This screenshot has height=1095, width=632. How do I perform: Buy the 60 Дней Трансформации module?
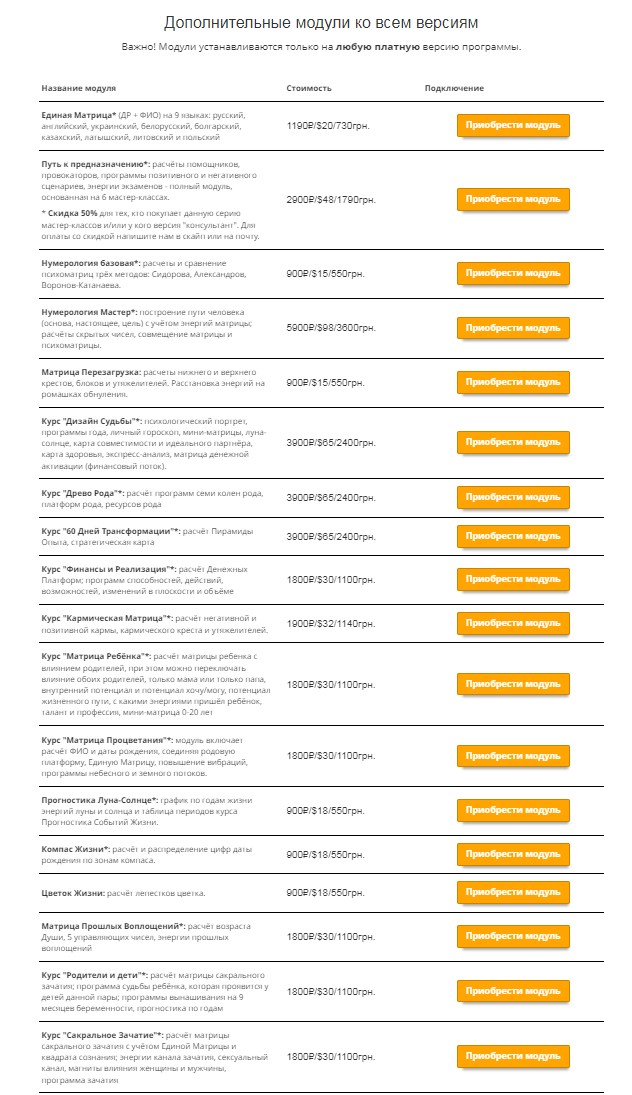pos(513,536)
